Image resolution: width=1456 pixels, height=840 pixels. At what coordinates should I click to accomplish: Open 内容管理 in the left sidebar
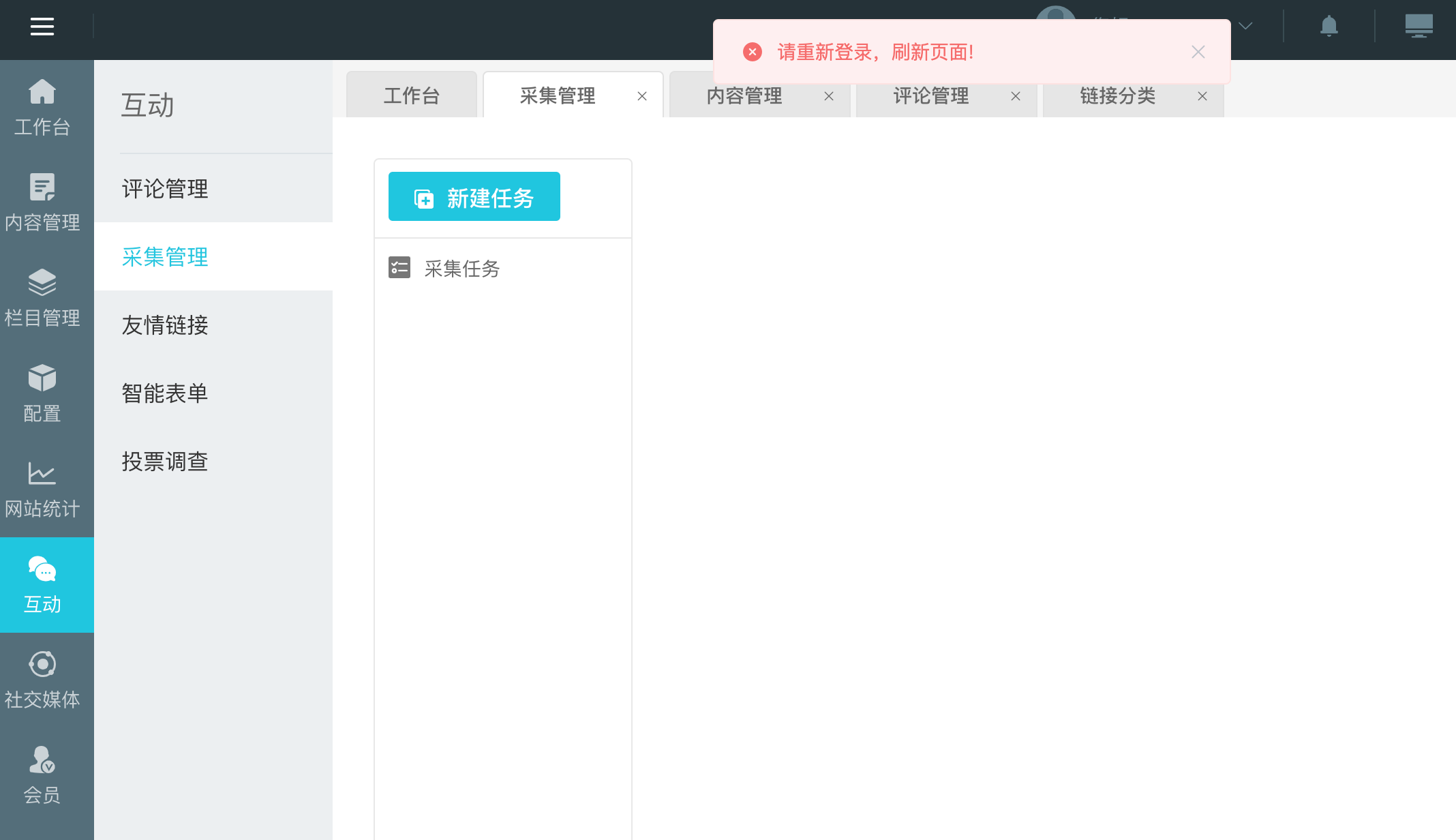click(x=42, y=202)
